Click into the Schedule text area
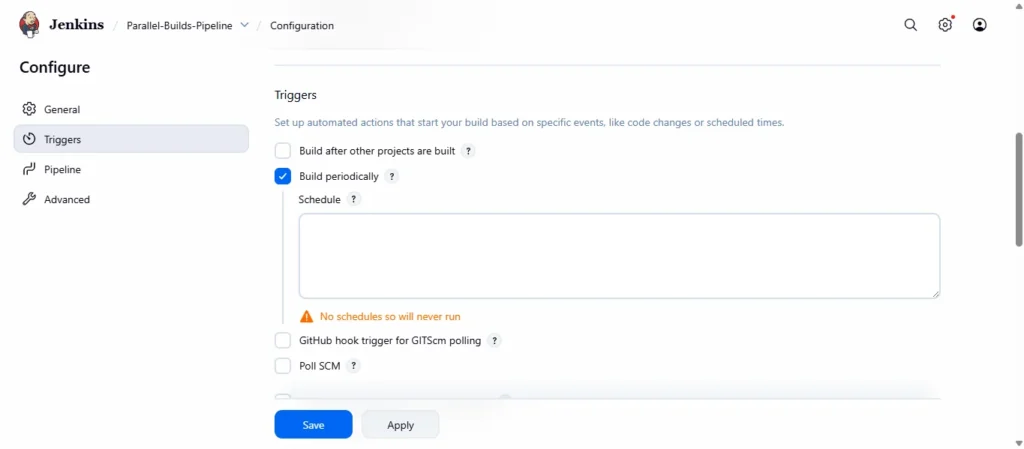This screenshot has height=449, width=1024. (619, 256)
